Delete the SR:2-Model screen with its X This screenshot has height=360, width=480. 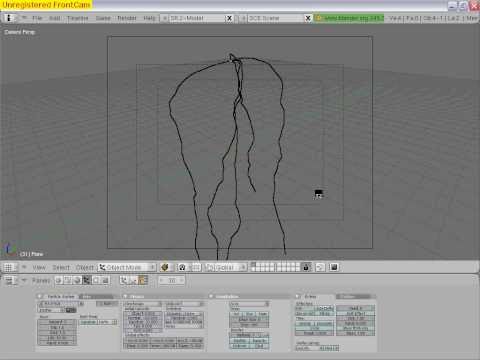[229, 18]
